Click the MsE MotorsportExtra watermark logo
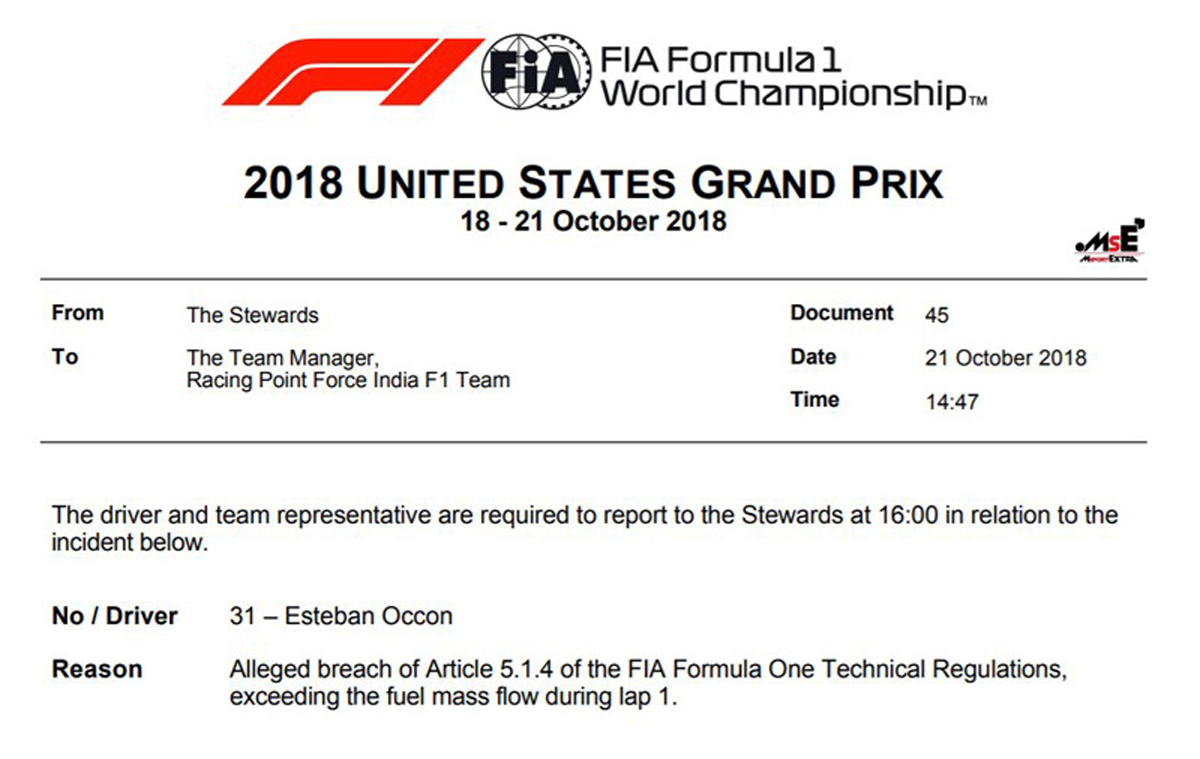 pos(1109,242)
